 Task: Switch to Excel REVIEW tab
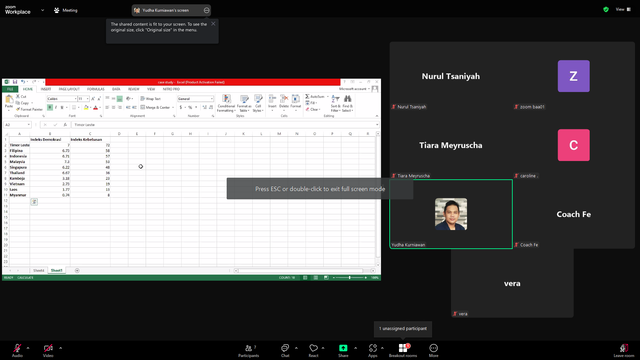tap(133, 89)
